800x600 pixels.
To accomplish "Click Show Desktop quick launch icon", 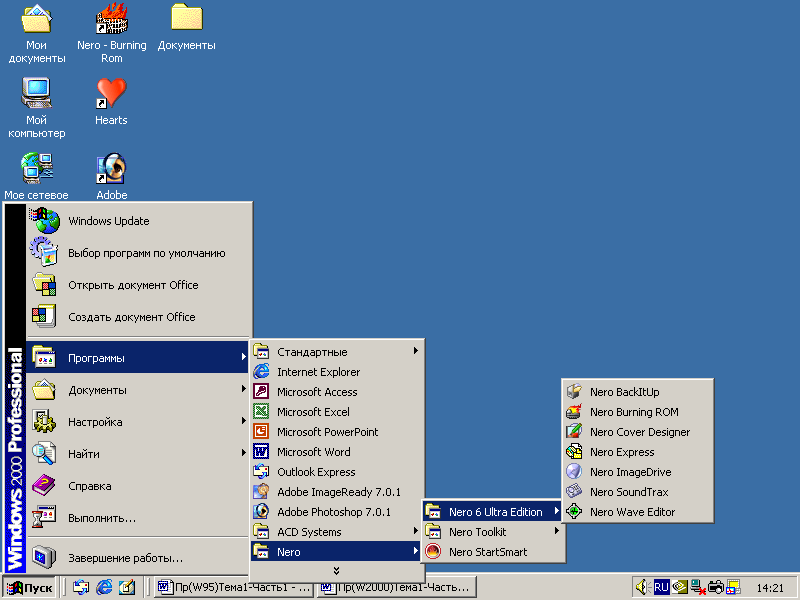I will pos(127,588).
